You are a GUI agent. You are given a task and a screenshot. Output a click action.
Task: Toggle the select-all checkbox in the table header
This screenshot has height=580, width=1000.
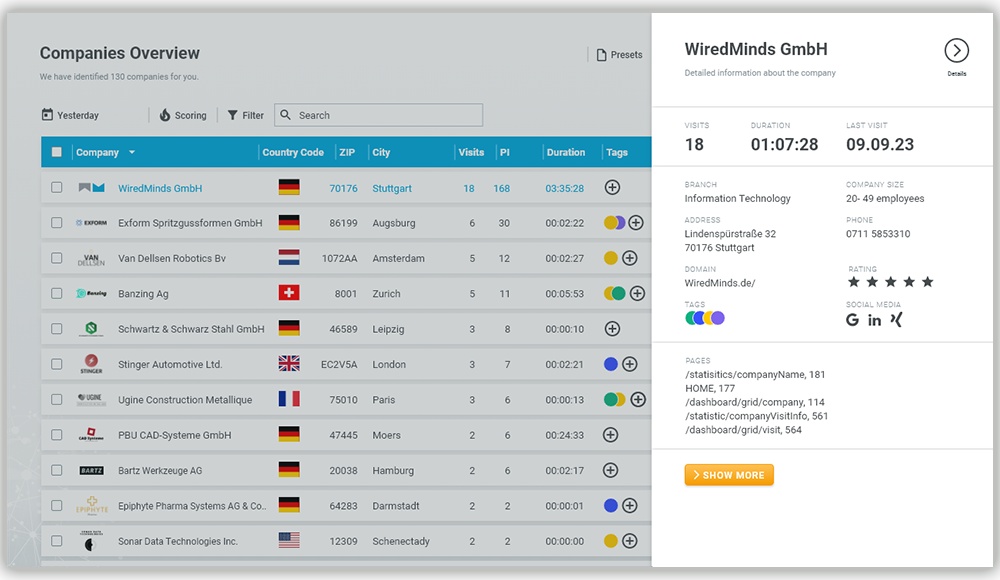click(x=57, y=152)
